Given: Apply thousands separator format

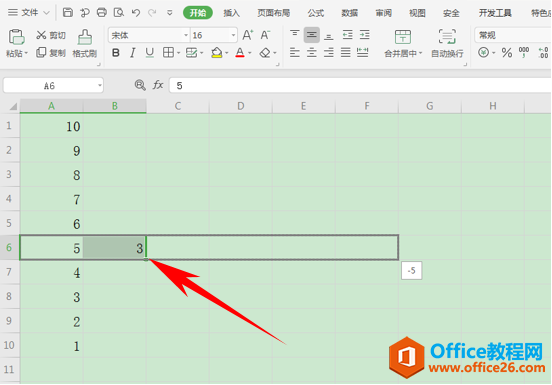Looking at the screenshot, I should coord(524,53).
